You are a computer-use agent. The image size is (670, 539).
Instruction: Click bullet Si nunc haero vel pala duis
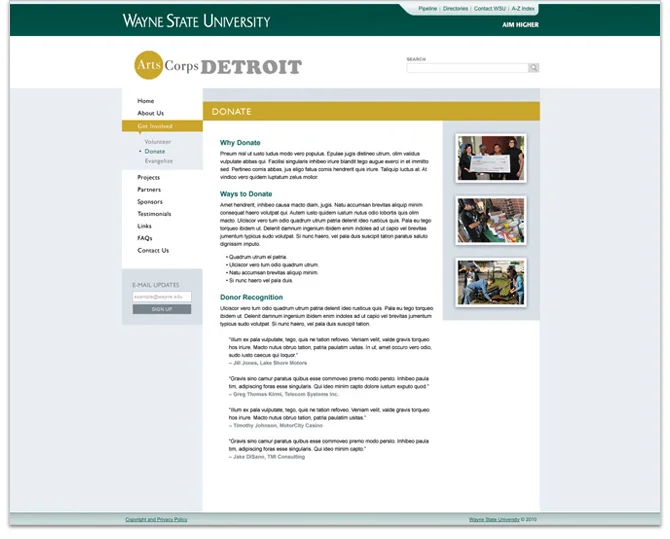coord(259,281)
